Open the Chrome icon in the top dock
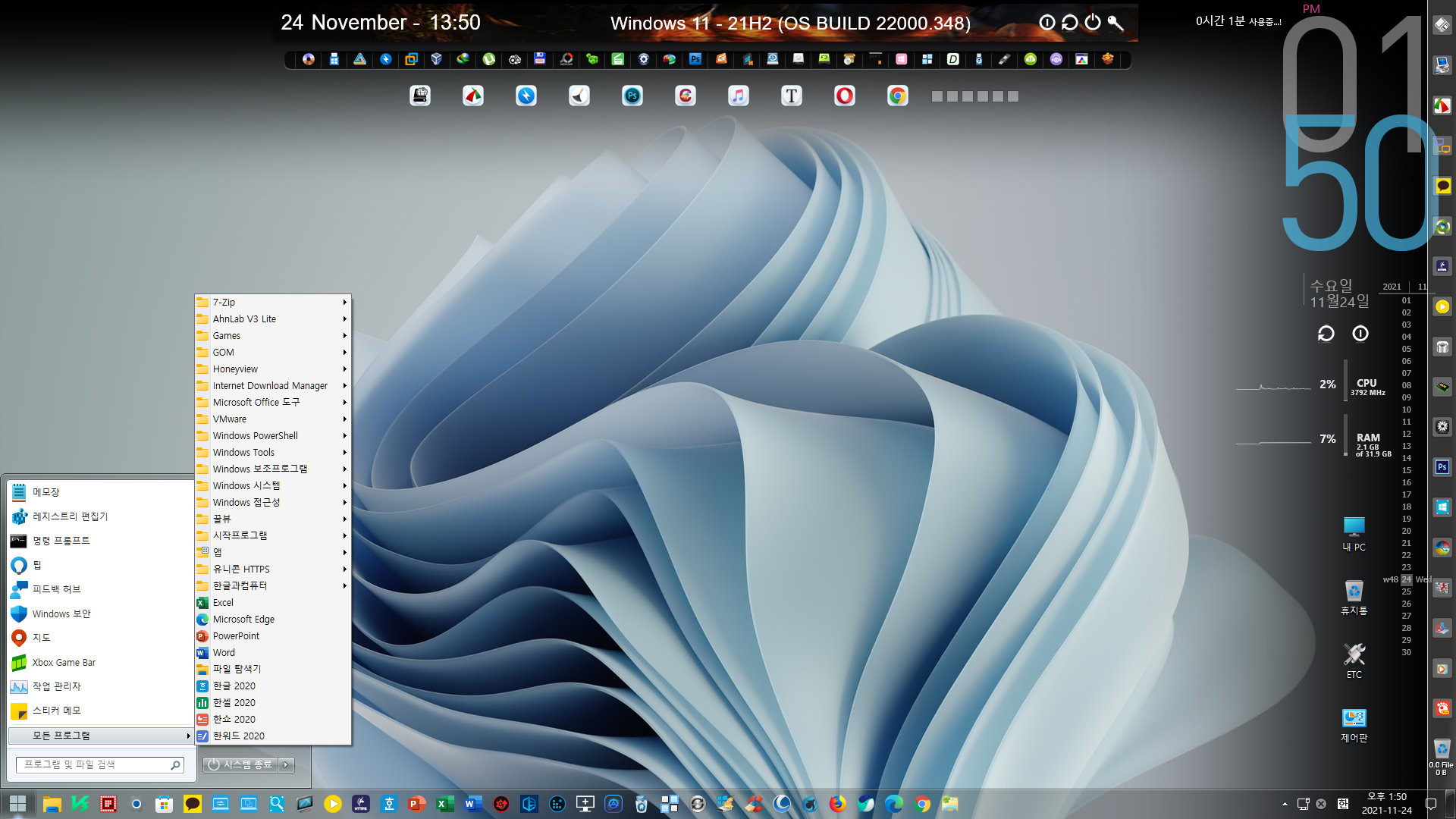Image resolution: width=1456 pixels, height=819 pixels. tap(898, 96)
